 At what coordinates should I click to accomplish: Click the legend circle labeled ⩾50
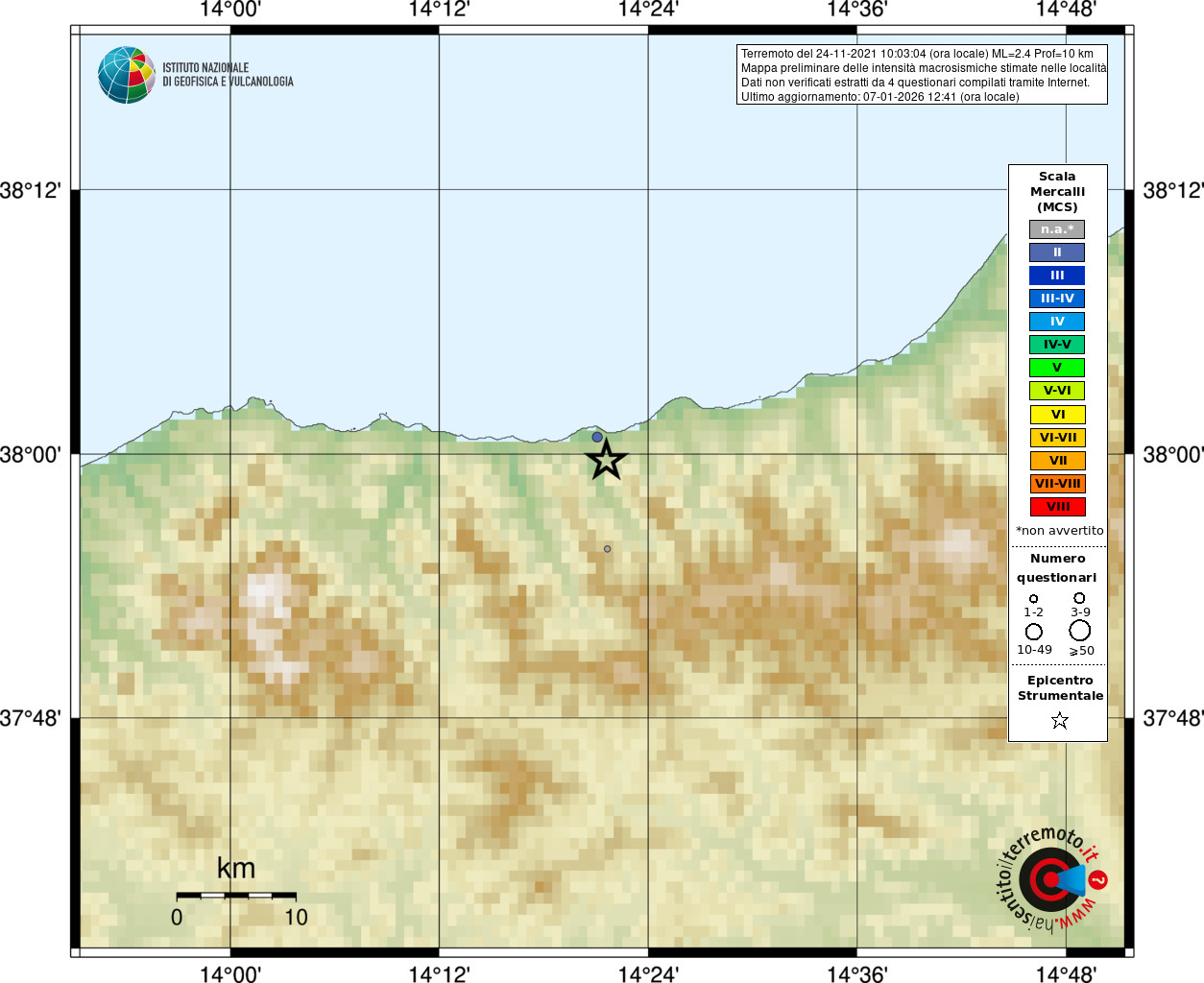click(x=1080, y=631)
